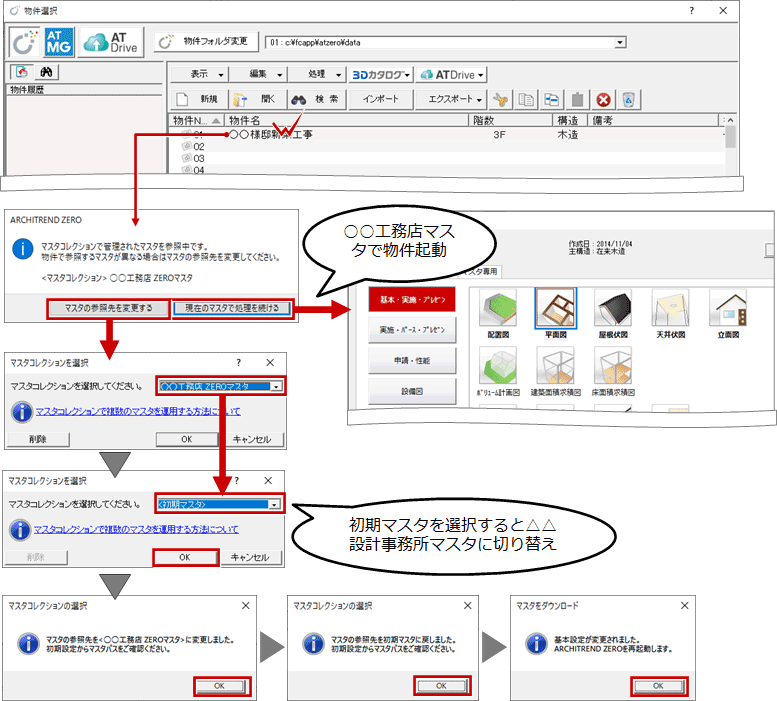Click マスタの参照先を変更する button
Image resolution: width=777 pixels, height=701 pixels.
tap(109, 308)
